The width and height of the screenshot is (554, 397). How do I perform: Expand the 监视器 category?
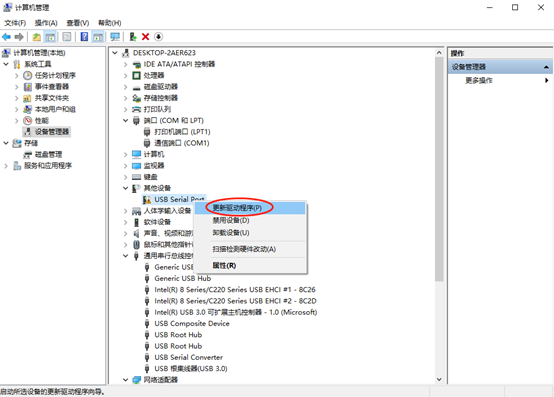pos(125,166)
